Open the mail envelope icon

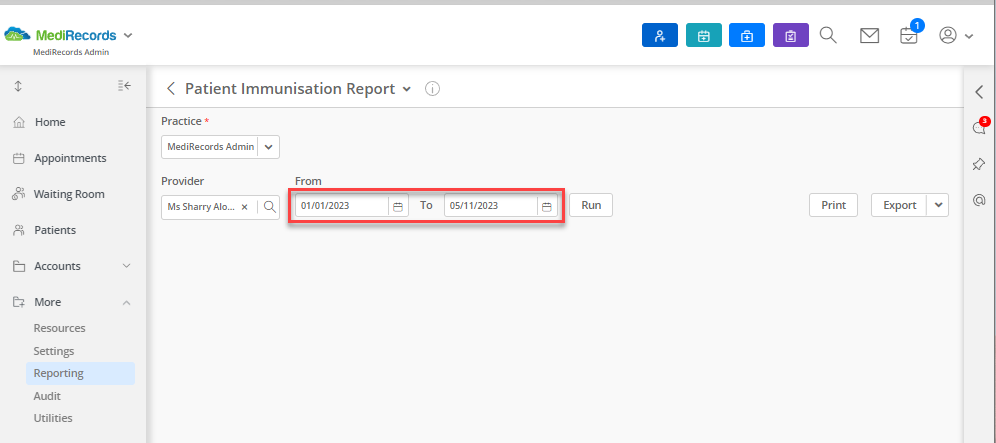(870, 36)
